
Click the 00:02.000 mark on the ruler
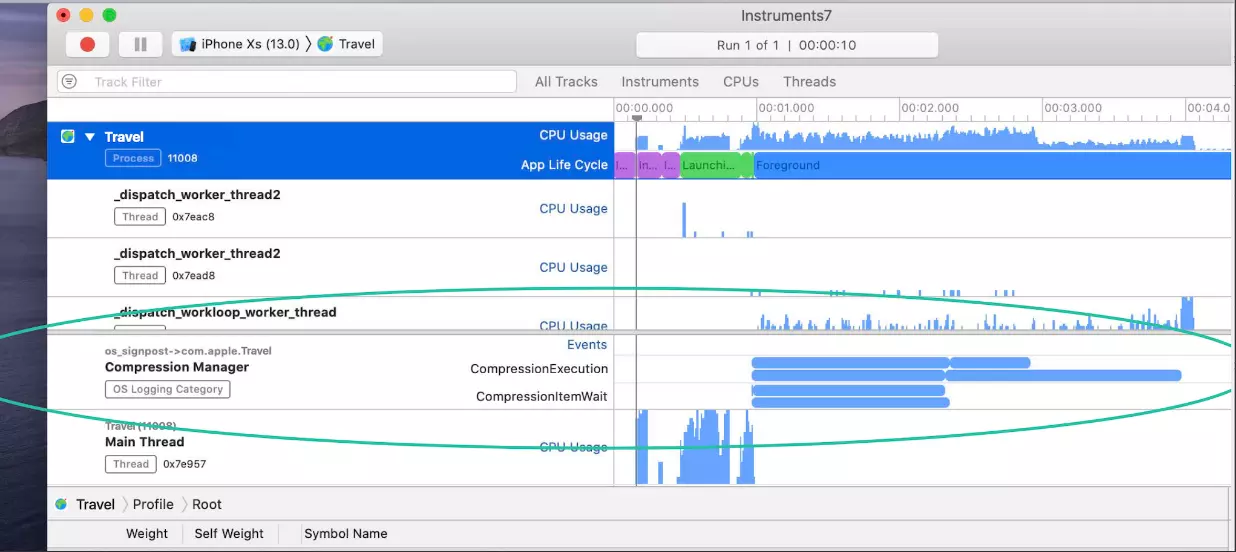coord(930,108)
